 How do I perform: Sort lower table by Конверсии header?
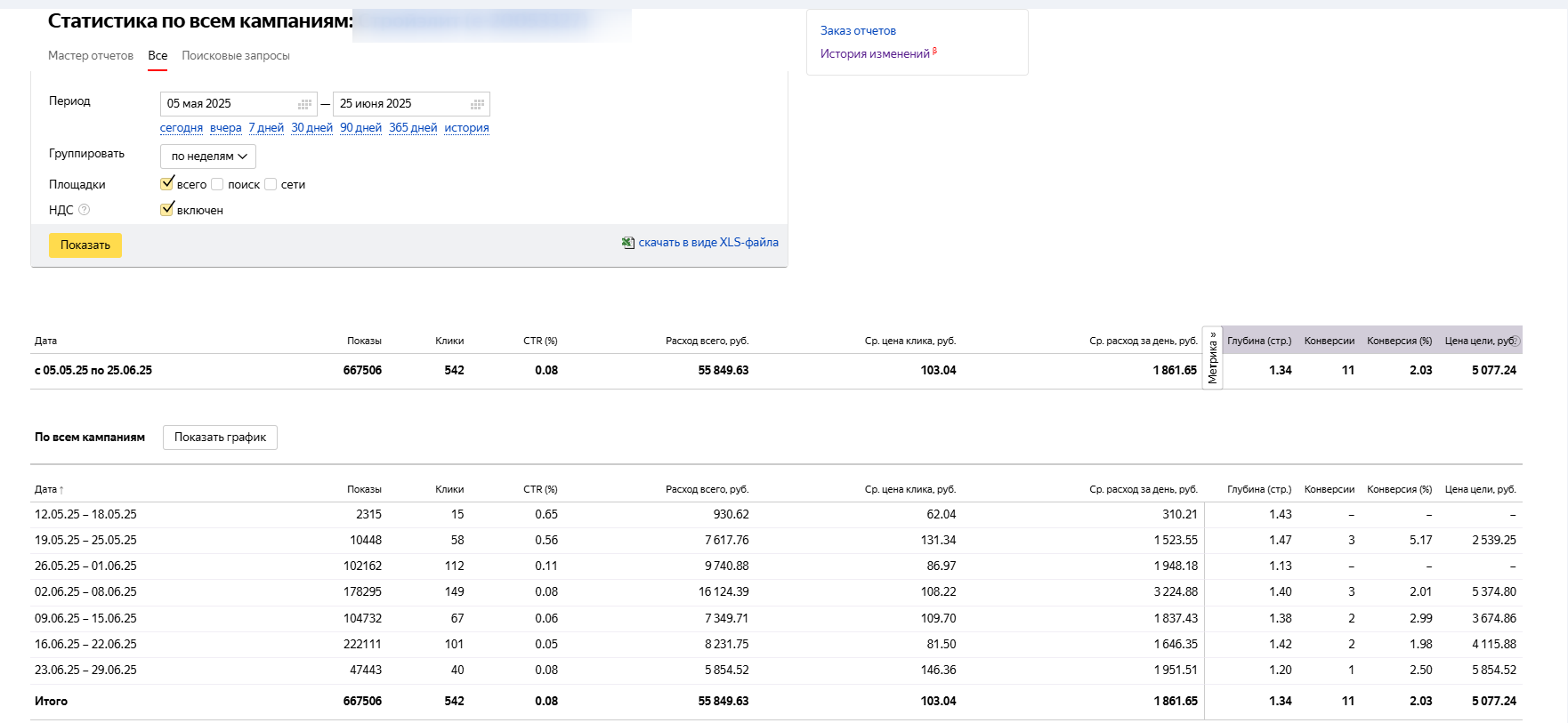[x=1330, y=489]
